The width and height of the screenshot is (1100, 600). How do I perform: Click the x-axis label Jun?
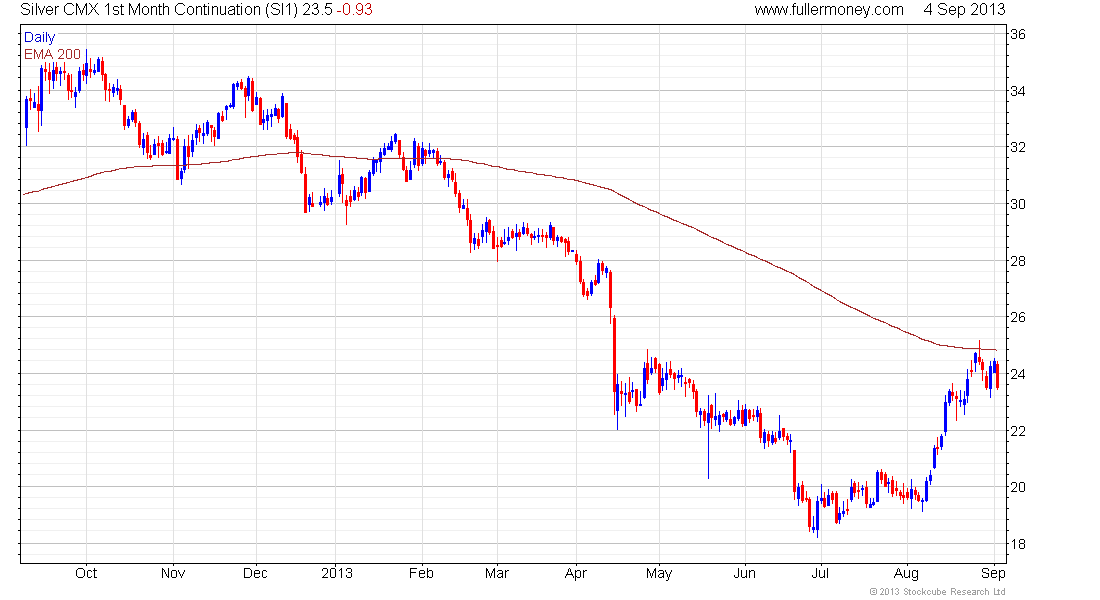pyautogui.click(x=744, y=573)
